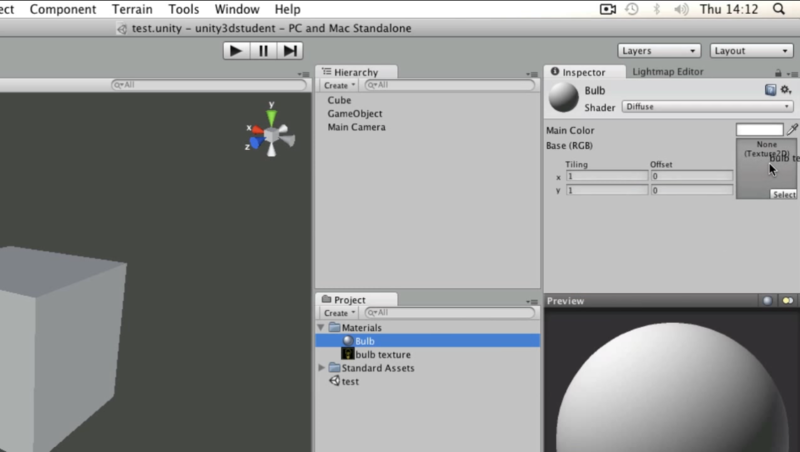The width and height of the screenshot is (800, 452).
Task: Click the Select button for Base texture
Action: pos(783,194)
